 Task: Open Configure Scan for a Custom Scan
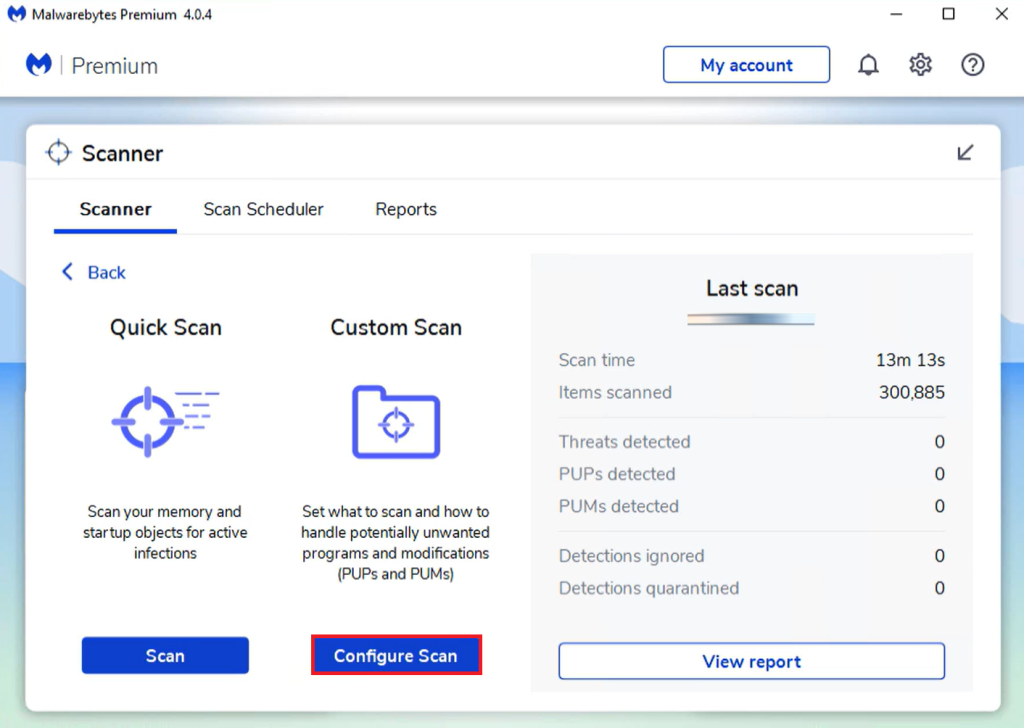click(x=396, y=655)
